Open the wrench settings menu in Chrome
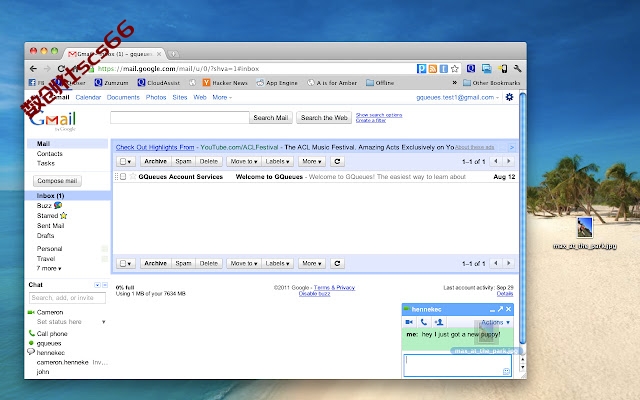The height and width of the screenshot is (400, 640). click(517, 69)
